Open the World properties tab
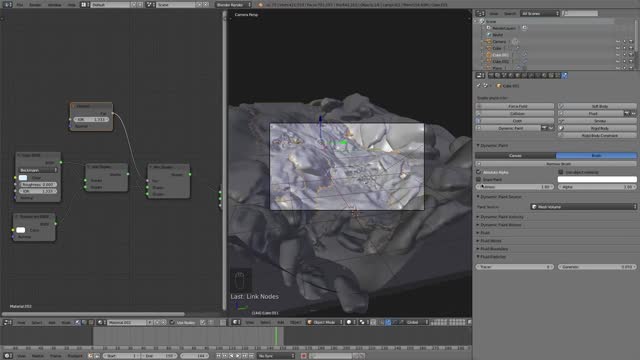 coord(511,76)
